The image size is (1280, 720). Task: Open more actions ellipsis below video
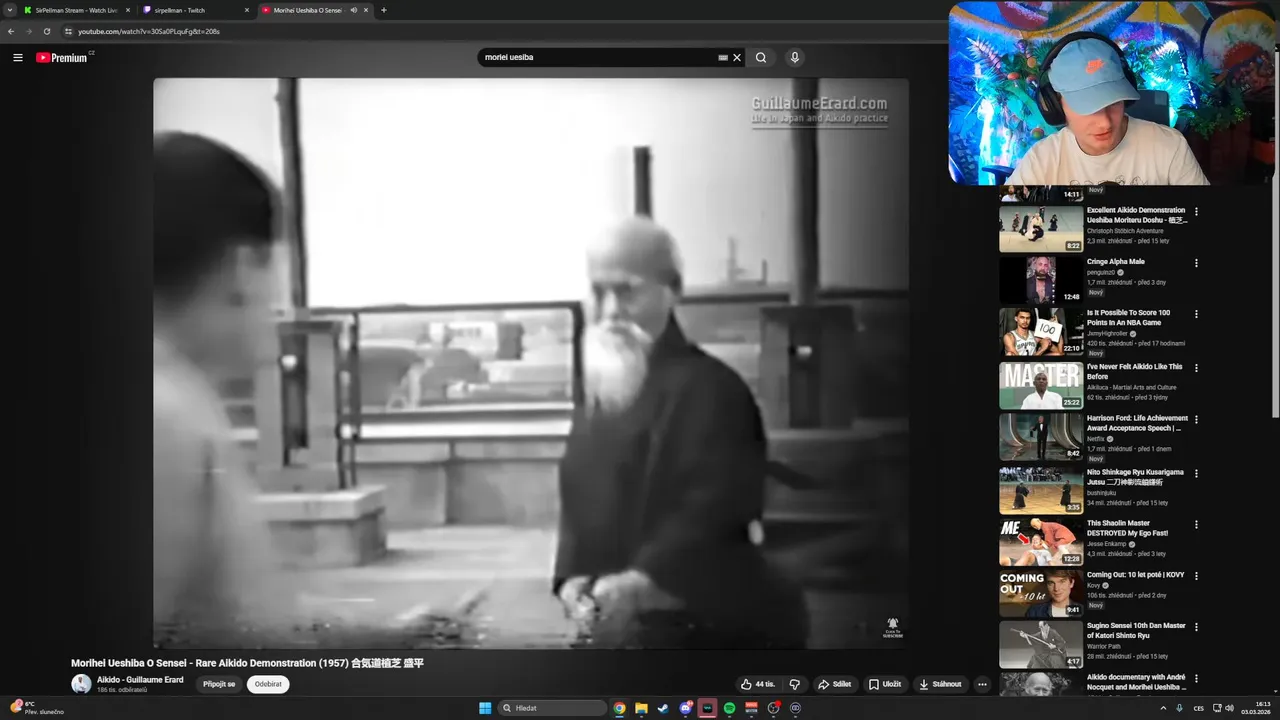click(x=982, y=684)
